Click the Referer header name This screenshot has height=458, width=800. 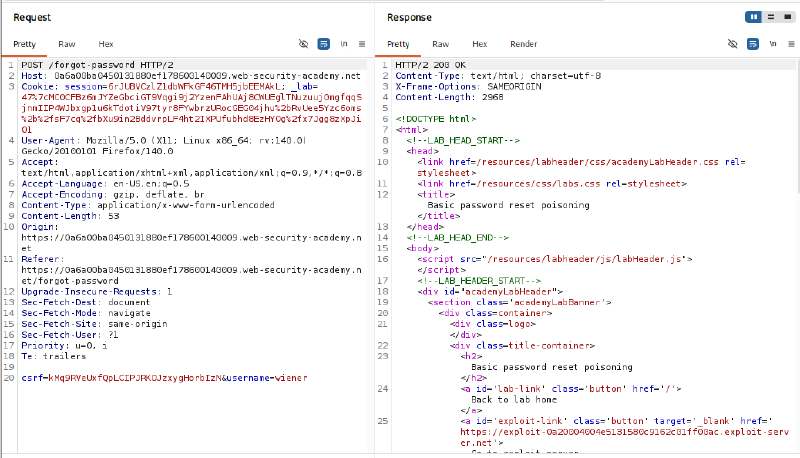[43, 259]
